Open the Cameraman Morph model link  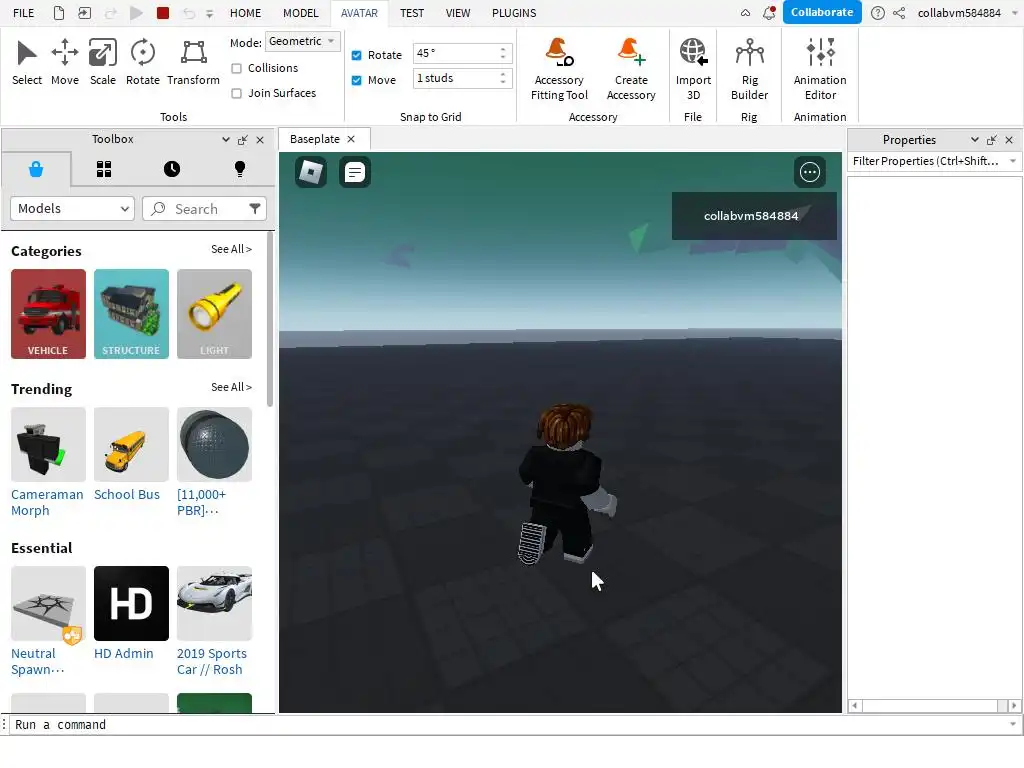coord(47,502)
